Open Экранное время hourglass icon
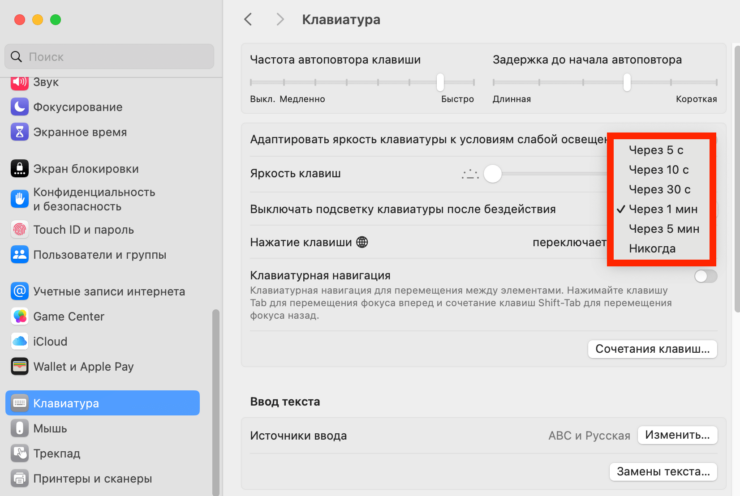Image resolution: width=740 pixels, height=496 pixels. point(19,132)
